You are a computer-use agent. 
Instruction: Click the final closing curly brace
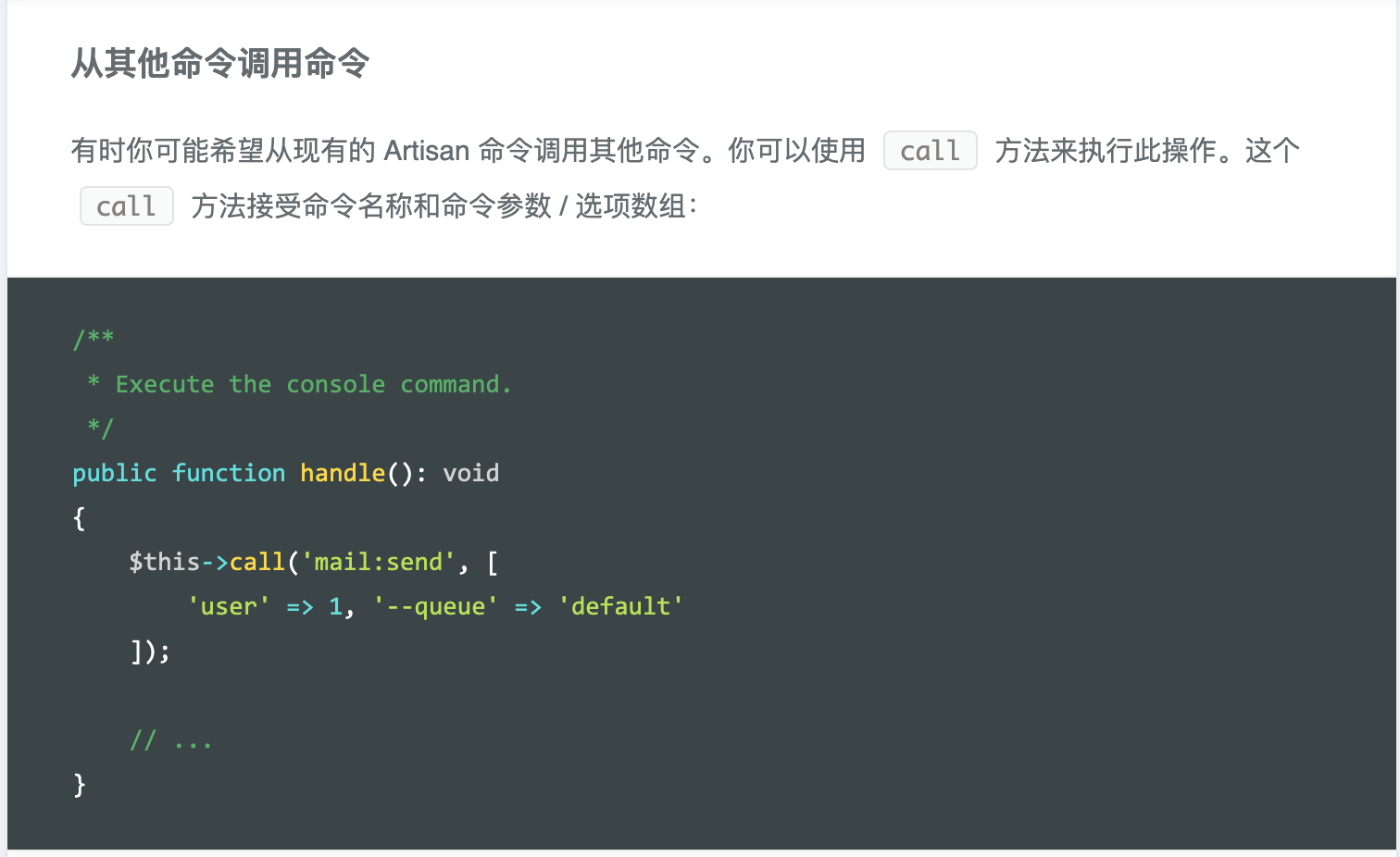pos(80,784)
